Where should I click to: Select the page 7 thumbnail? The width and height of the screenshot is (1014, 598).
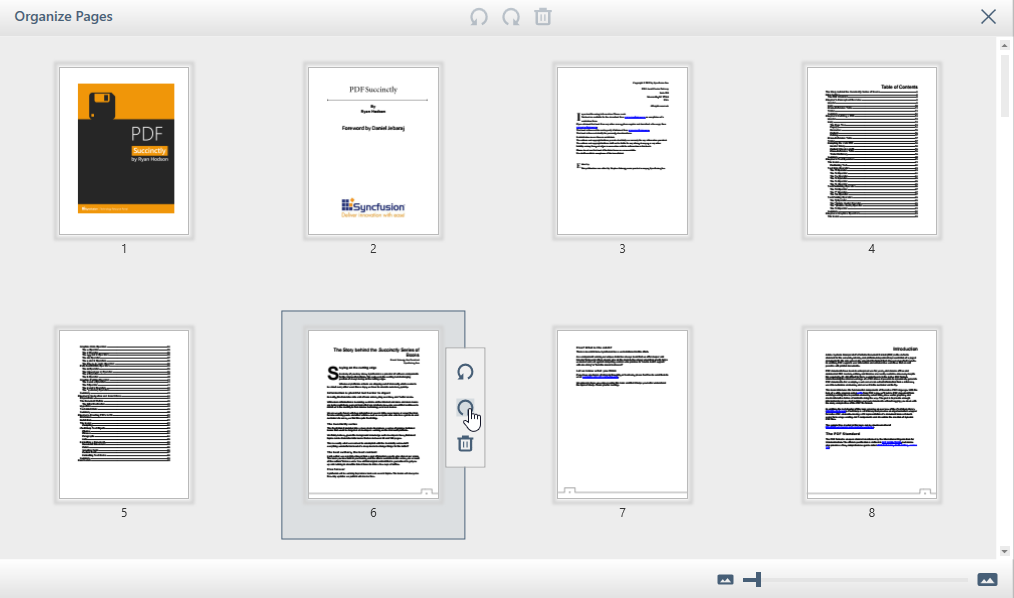[622, 414]
